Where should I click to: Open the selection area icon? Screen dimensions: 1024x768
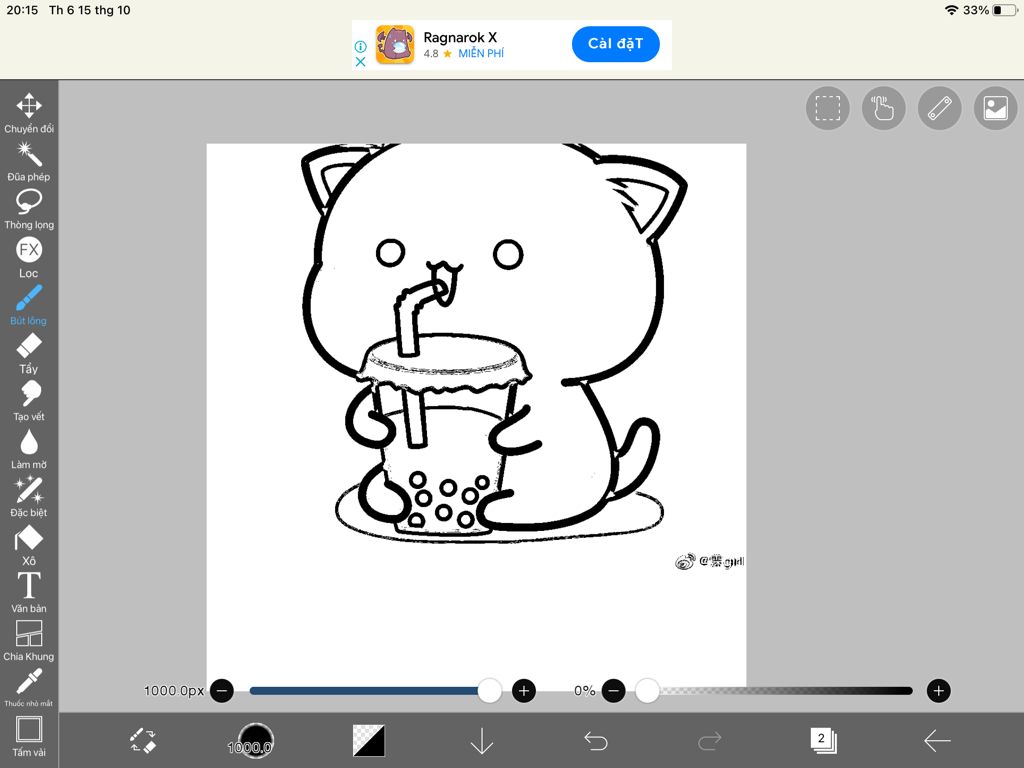pos(827,108)
